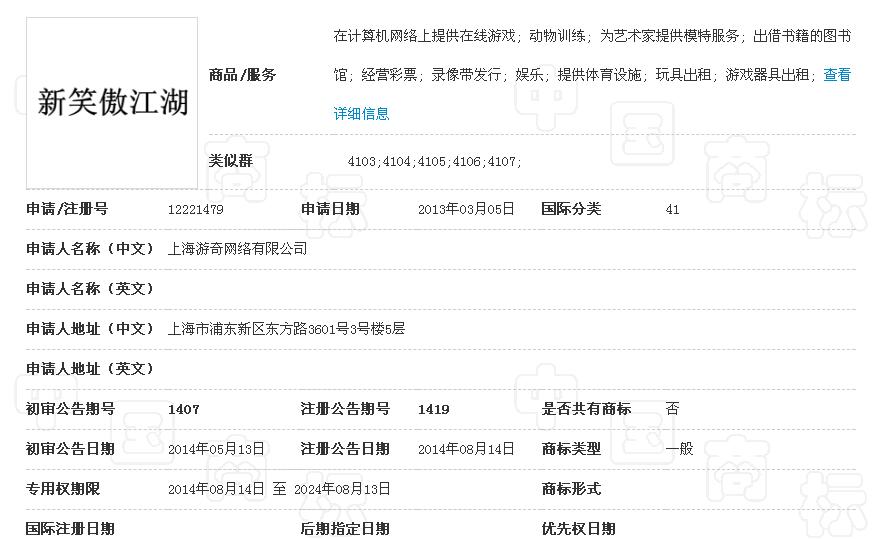Select preliminary announcement date 2014年05月13日
Image resolution: width=874 pixels, height=539 pixels.
[216, 449]
